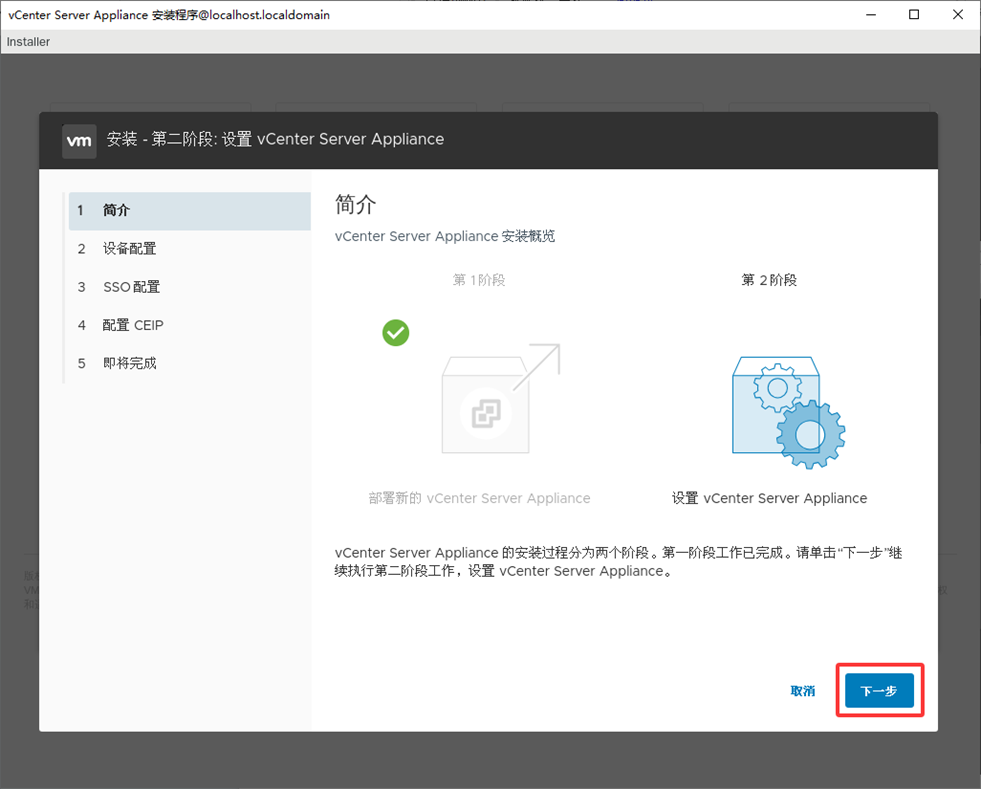Viewport: 981px width, 789px height.
Task: Click the wizard title 安装 - 第二阶段
Action: pyautogui.click(x=275, y=140)
